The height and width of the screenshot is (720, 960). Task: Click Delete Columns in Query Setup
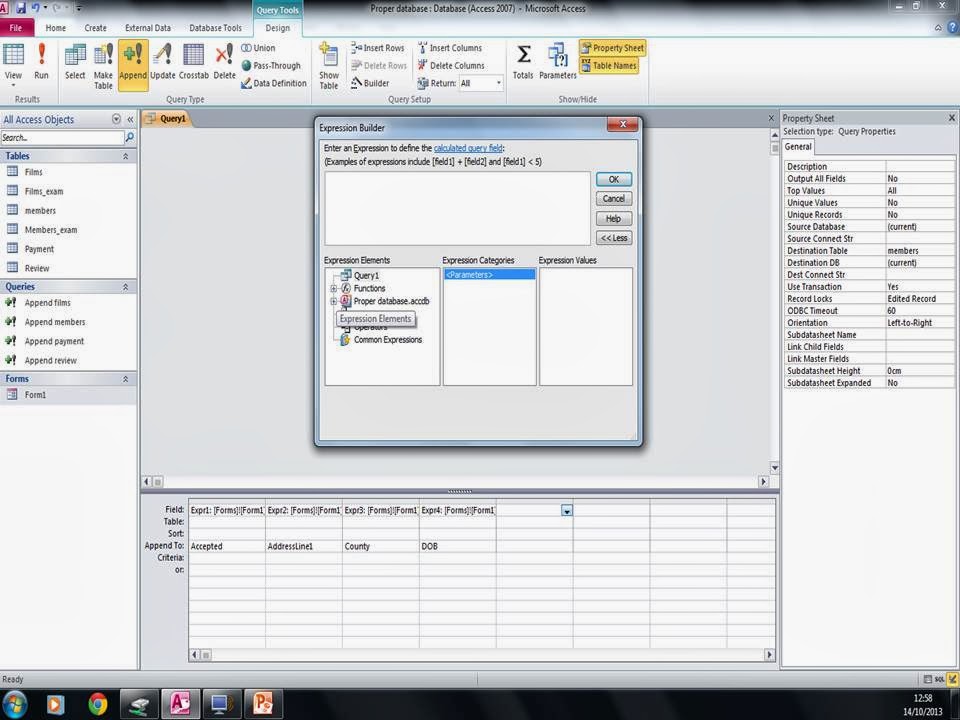click(x=451, y=66)
